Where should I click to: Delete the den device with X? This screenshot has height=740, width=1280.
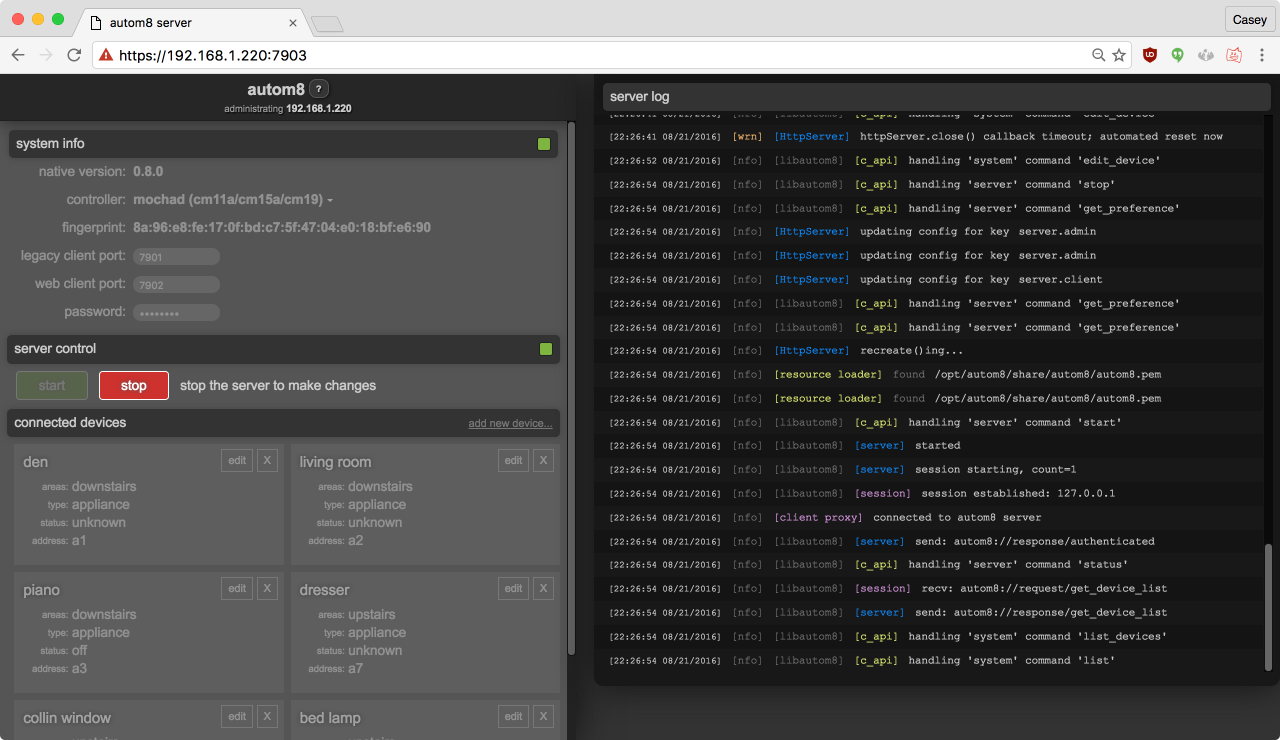[267, 460]
